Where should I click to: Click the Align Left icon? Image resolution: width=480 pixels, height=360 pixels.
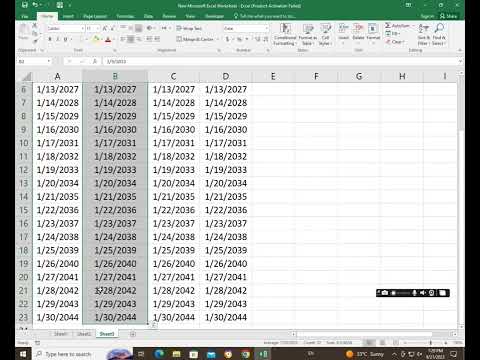coord(123,39)
